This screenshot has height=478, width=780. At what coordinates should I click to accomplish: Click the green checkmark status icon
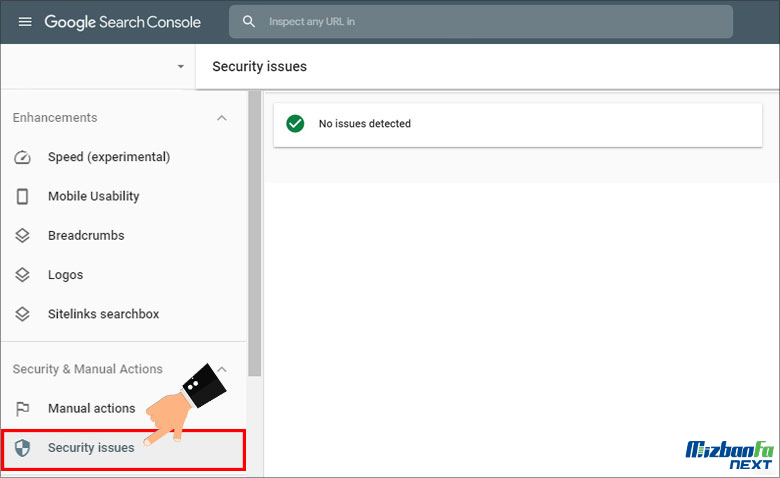[295, 124]
